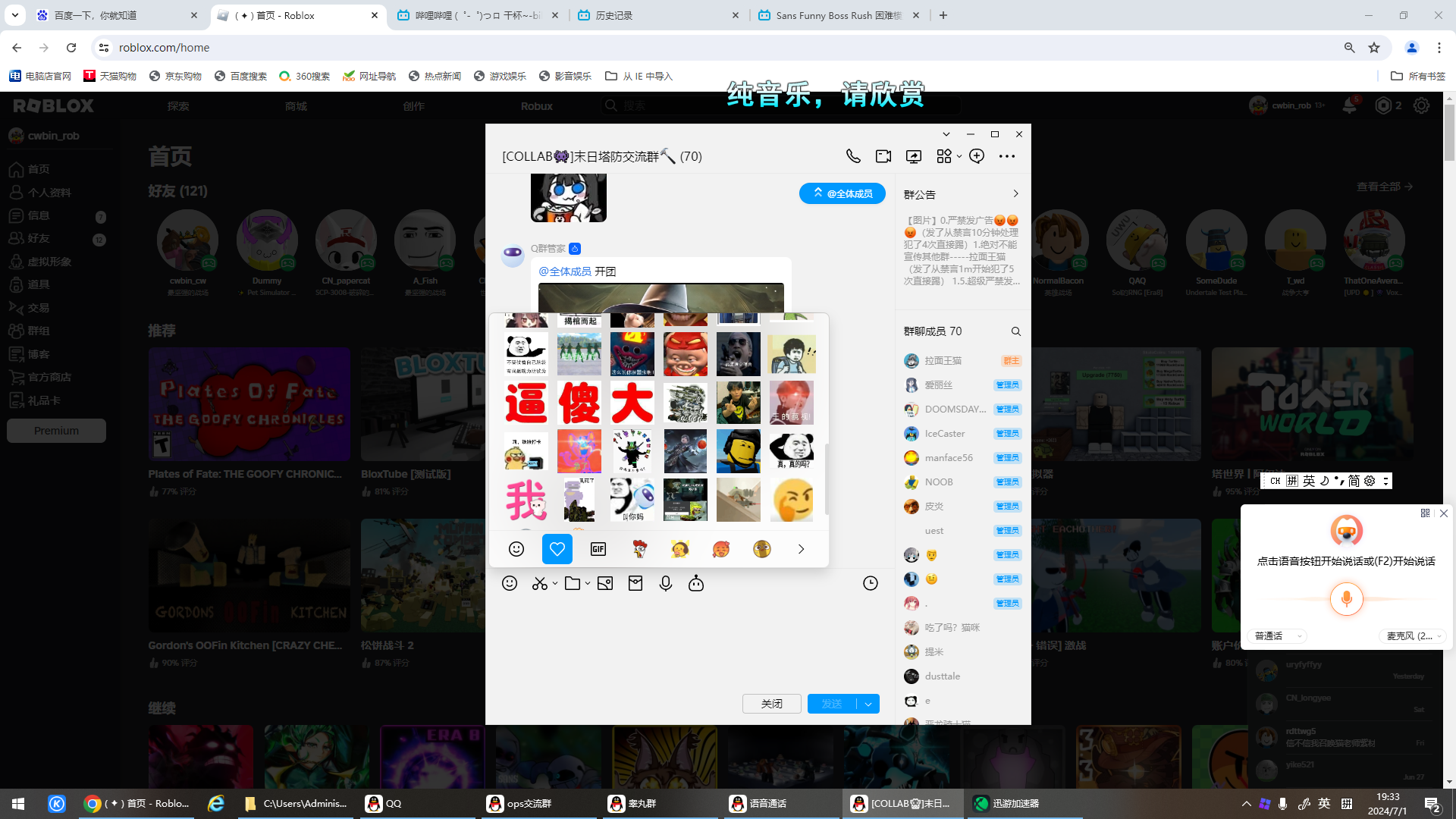This screenshot has width=1456, height=819.
Task: Select member dusttale in the member list
Action: (962, 676)
